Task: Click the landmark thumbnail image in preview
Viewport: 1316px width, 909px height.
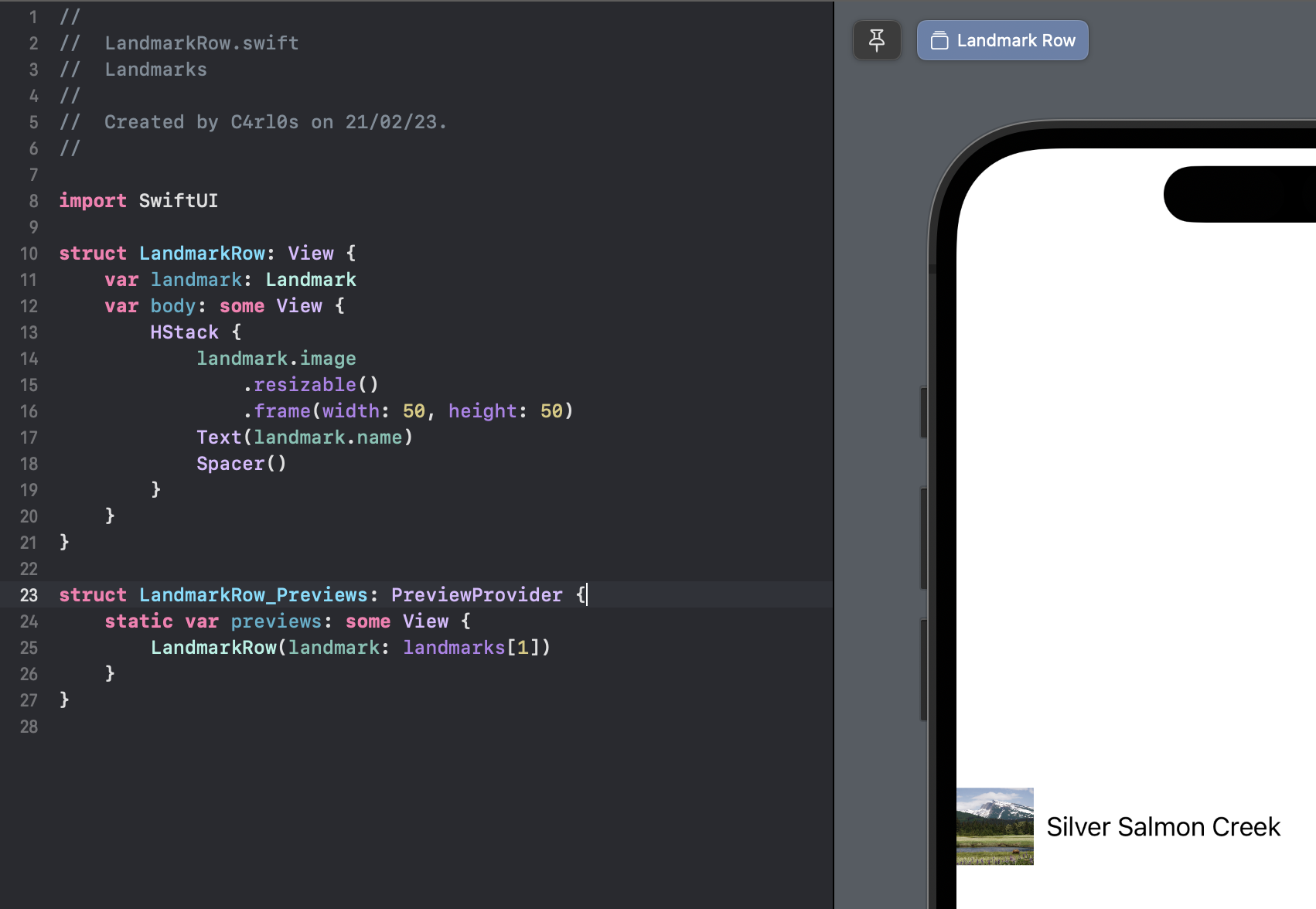Action: pos(994,826)
